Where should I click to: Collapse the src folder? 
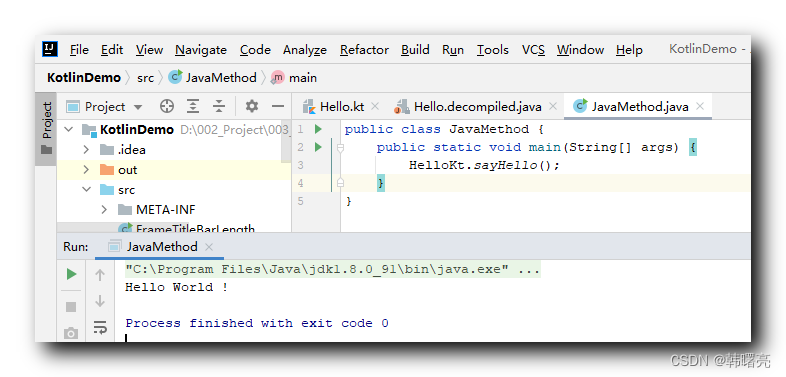tap(86, 190)
